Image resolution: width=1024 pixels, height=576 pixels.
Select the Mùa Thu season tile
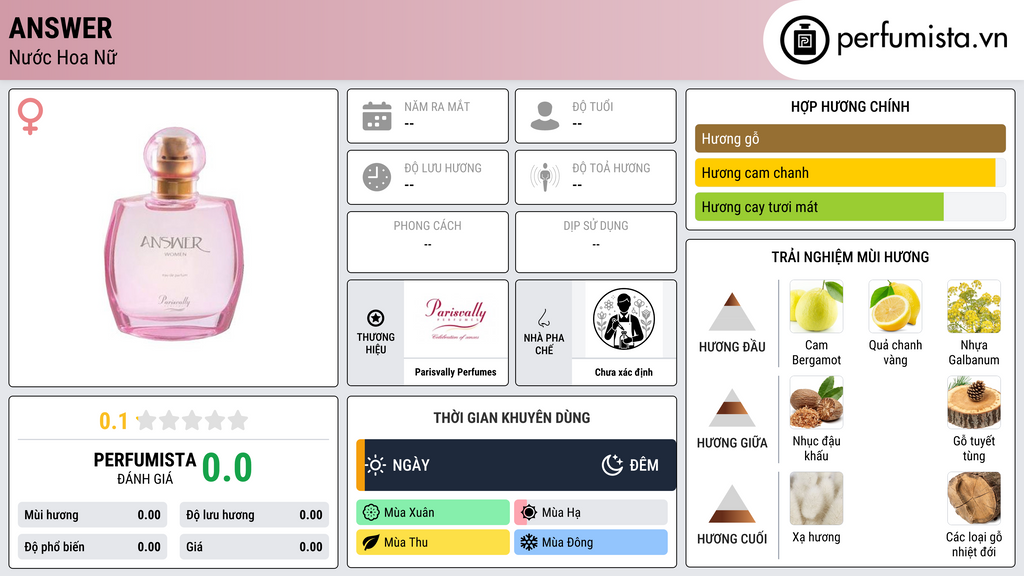click(x=433, y=543)
